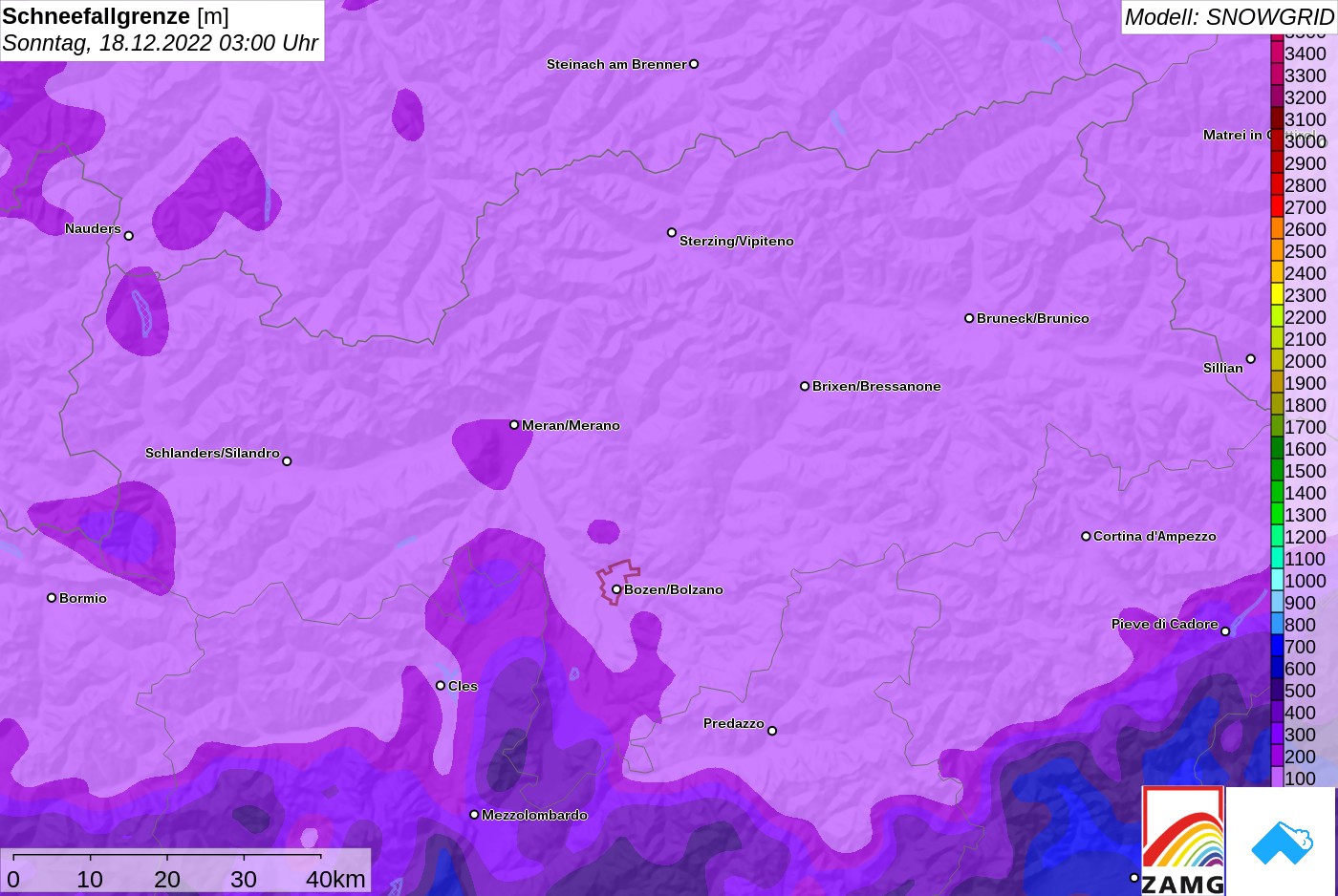Click the Bozen/Bolzano marker dot
Viewport: 1338px width, 896px height.
click(x=616, y=589)
